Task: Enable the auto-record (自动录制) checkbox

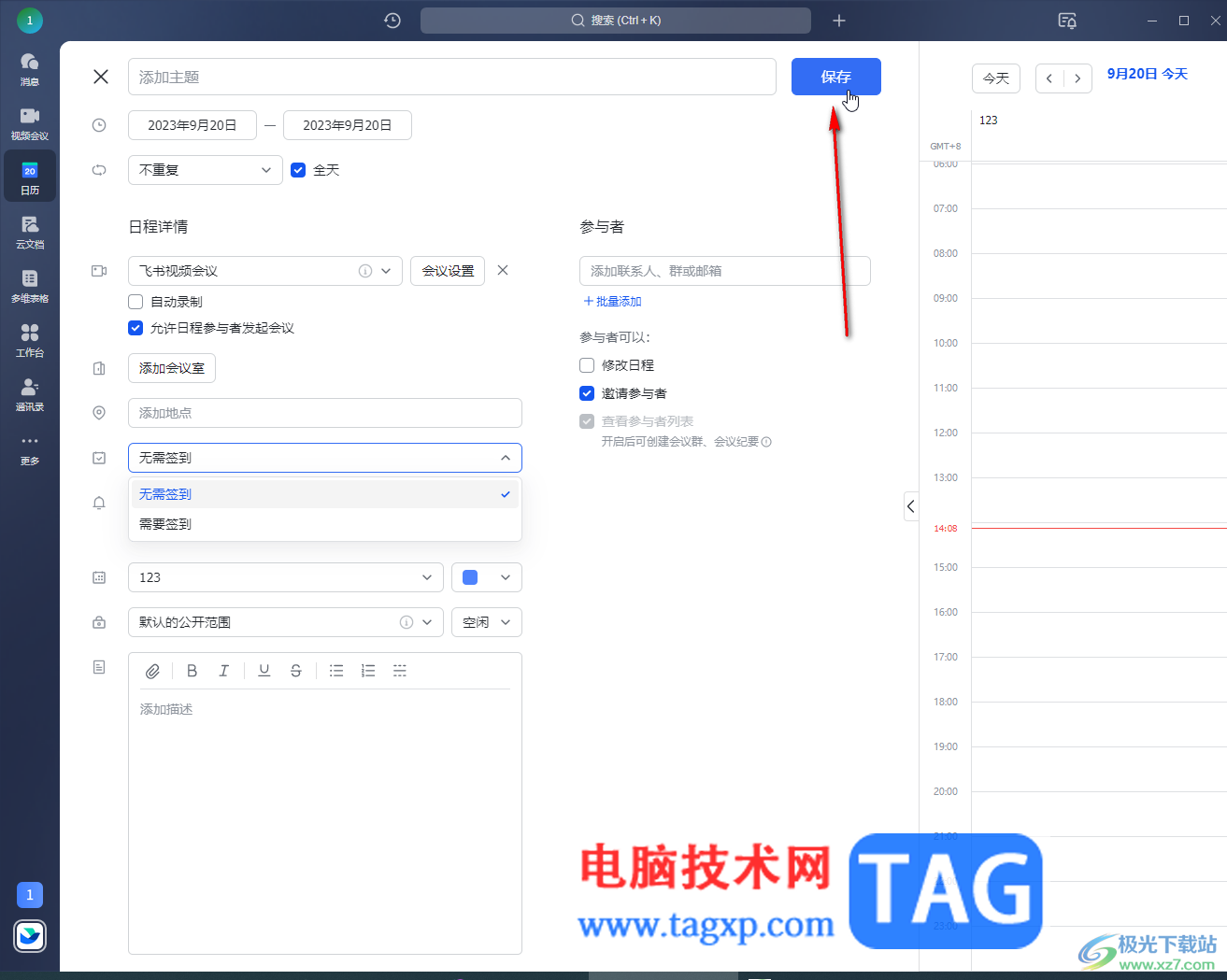Action: (136, 302)
